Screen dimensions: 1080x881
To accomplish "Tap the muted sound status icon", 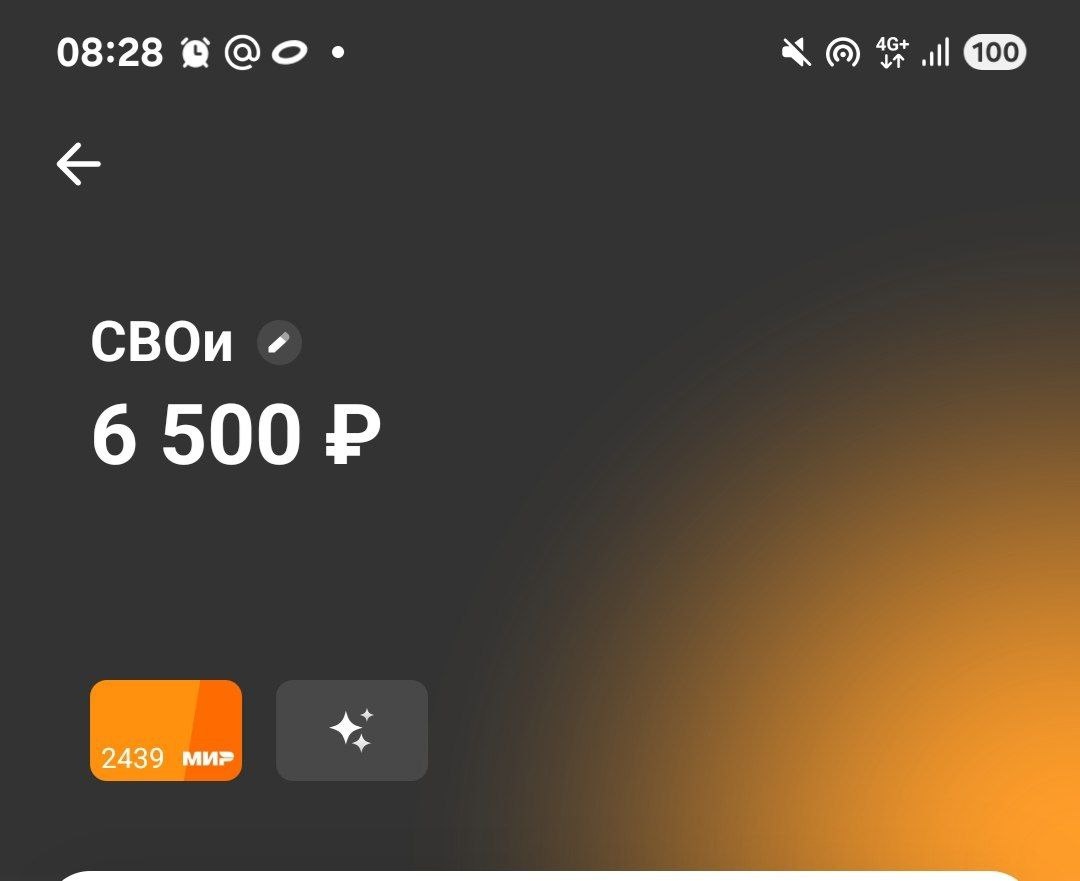I will coord(796,52).
